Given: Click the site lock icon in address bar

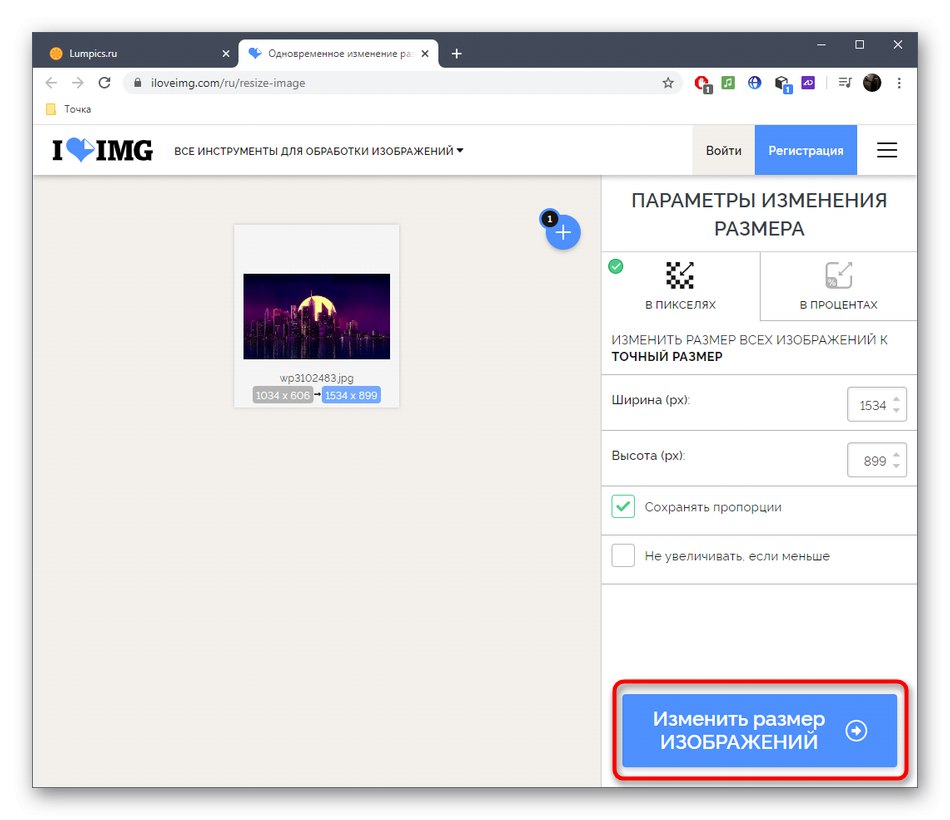Looking at the screenshot, I should tap(138, 83).
